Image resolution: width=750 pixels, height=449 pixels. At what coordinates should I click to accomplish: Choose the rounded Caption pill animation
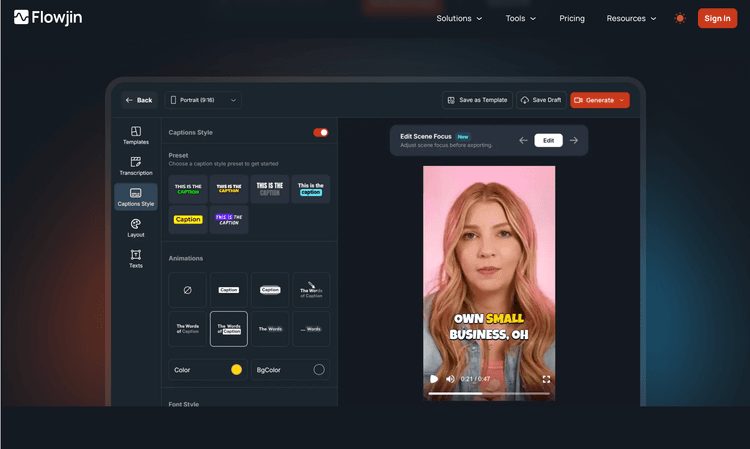(270, 290)
